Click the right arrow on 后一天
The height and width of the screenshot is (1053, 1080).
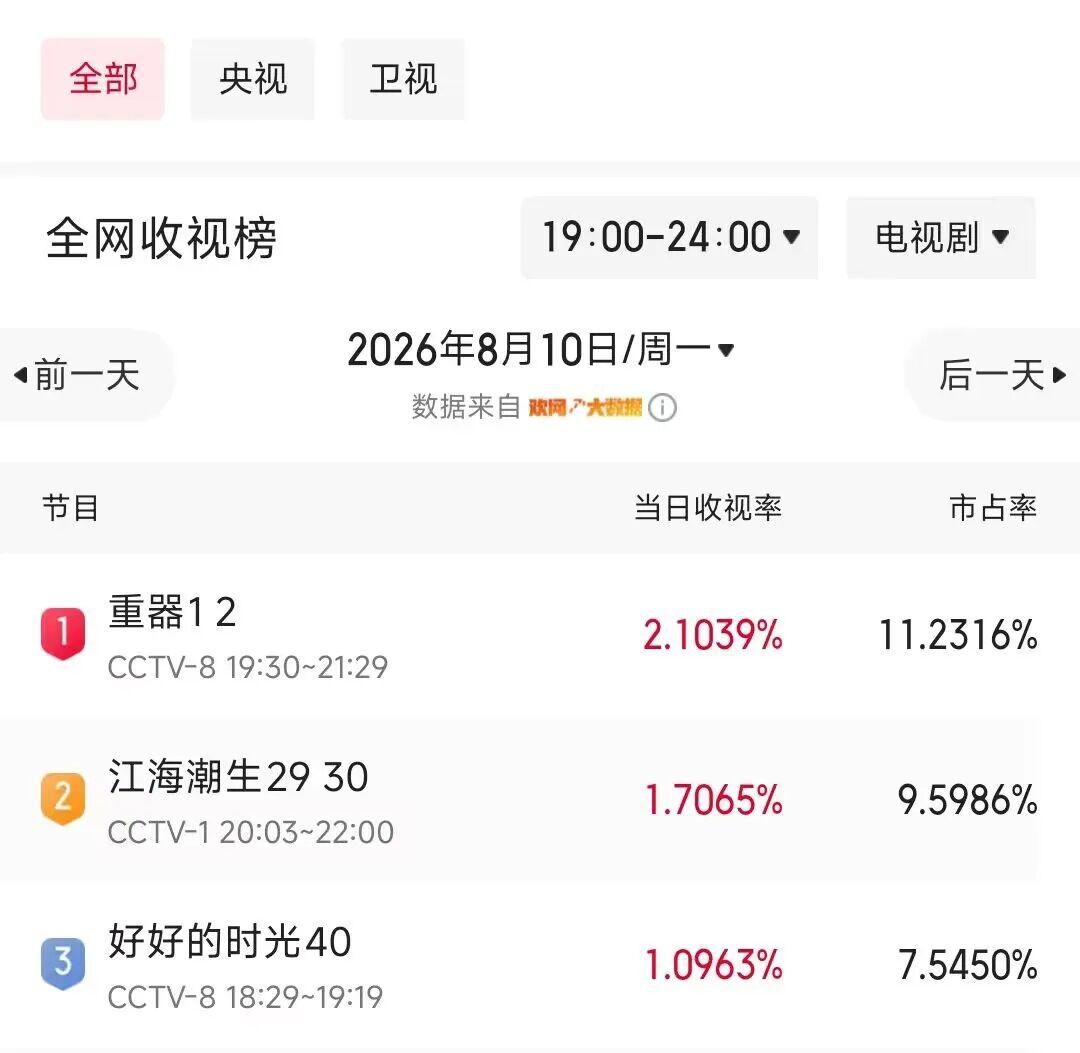tap(1059, 375)
